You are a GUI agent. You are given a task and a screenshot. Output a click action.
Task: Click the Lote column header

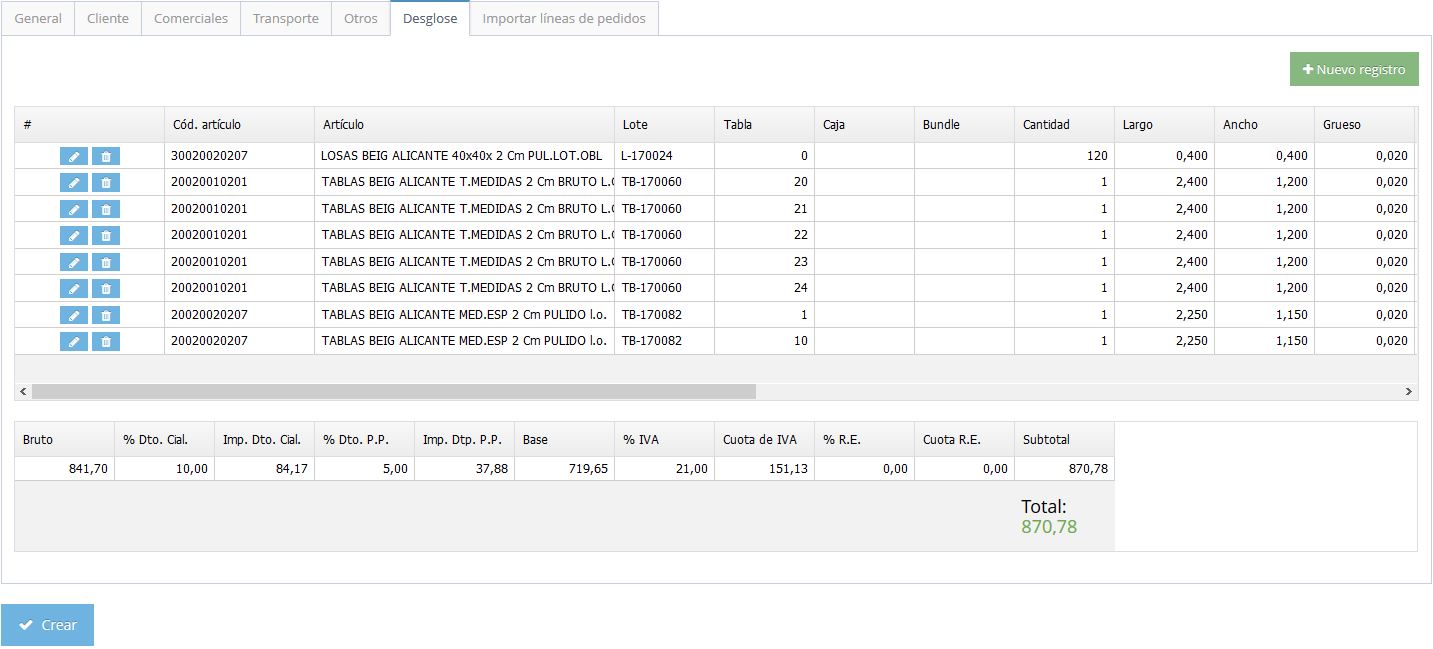(x=665, y=125)
